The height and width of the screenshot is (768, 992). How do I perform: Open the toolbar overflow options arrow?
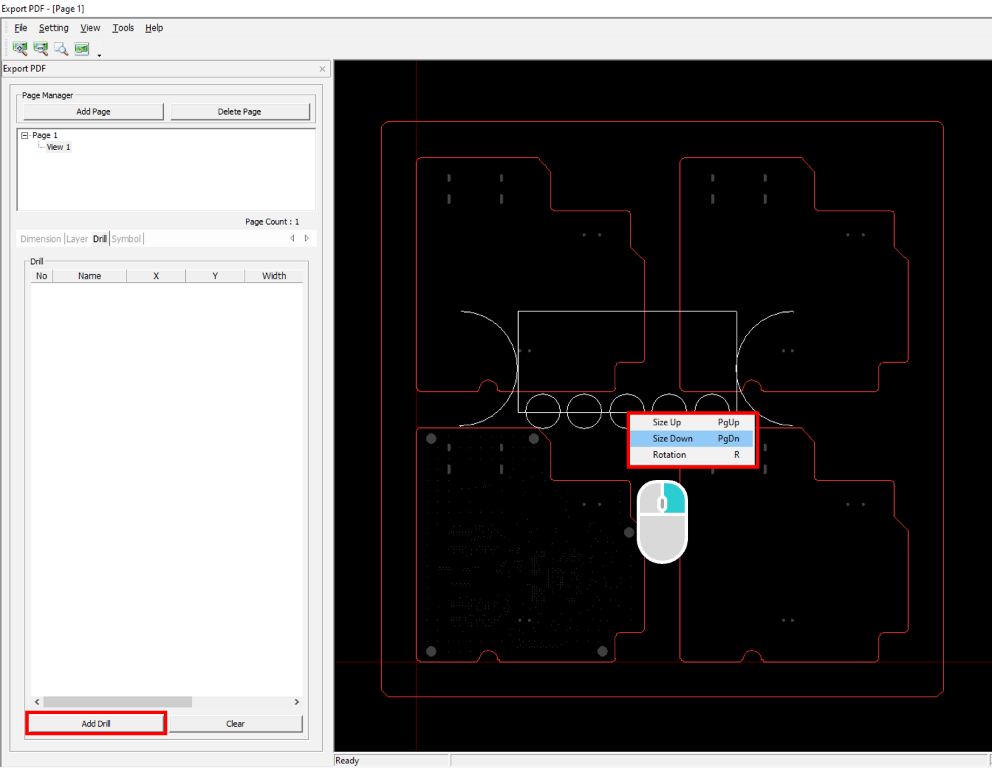(99, 54)
